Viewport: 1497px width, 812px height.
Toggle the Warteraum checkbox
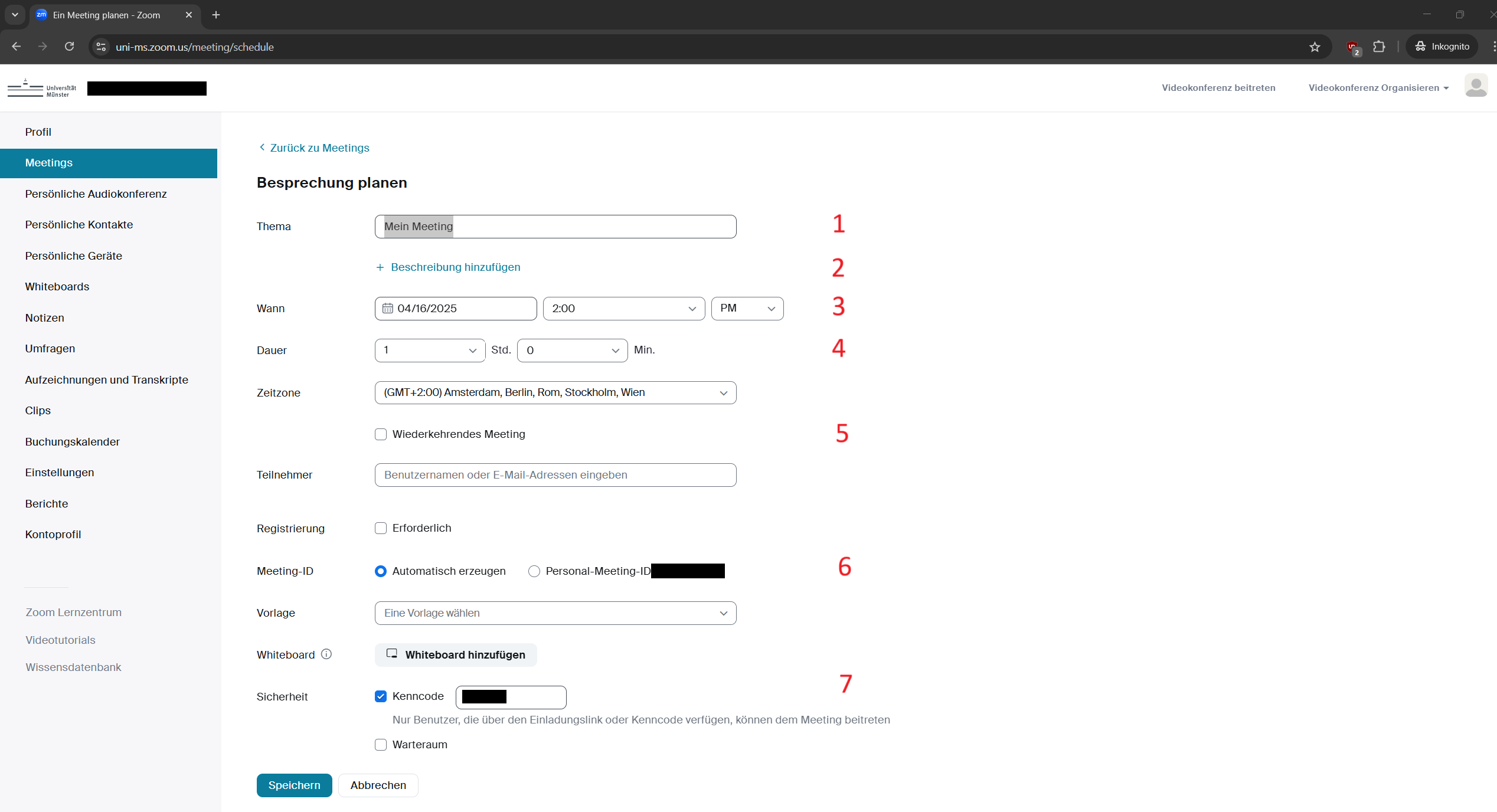coord(381,745)
